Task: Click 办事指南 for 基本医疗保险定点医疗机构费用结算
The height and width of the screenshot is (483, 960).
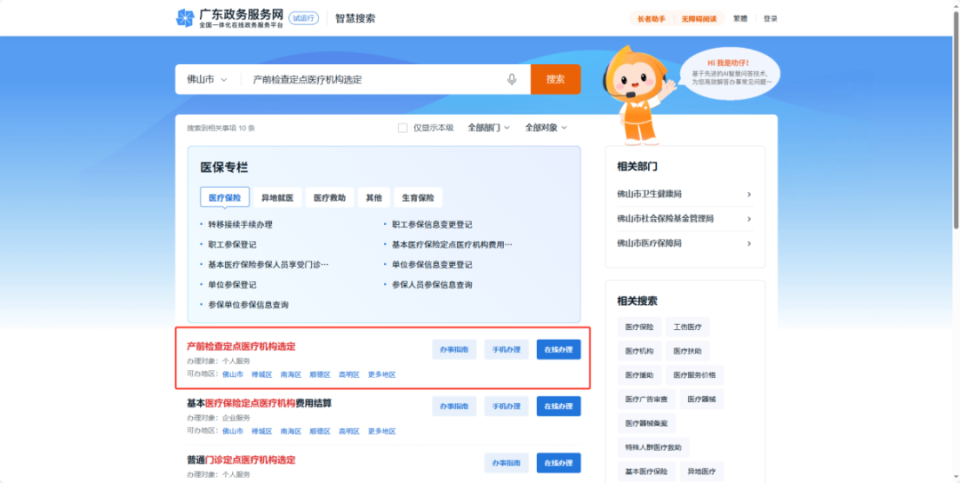Action: pos(454,406)
